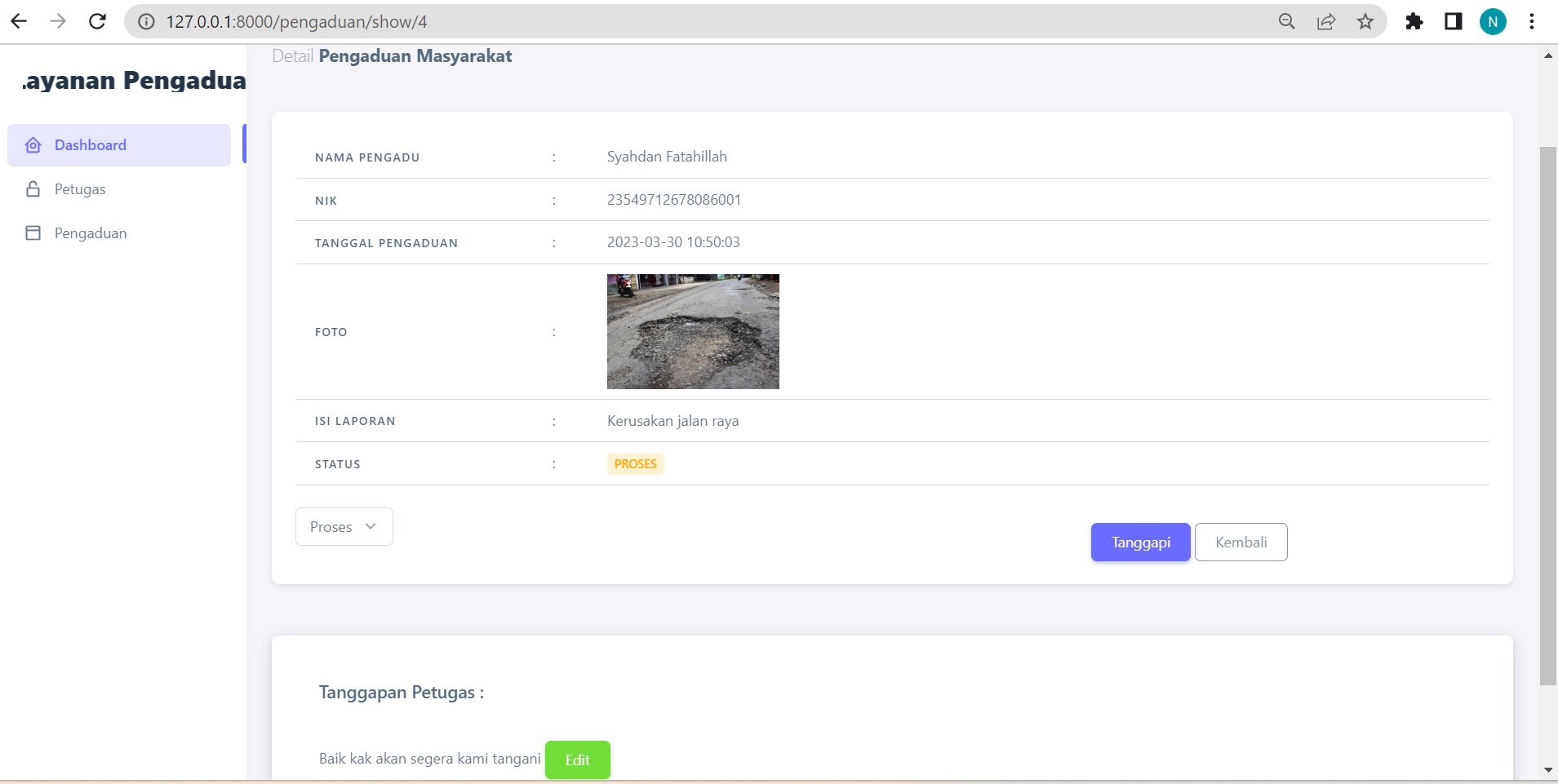Click the URL address bar field

(x=702, y=21)
